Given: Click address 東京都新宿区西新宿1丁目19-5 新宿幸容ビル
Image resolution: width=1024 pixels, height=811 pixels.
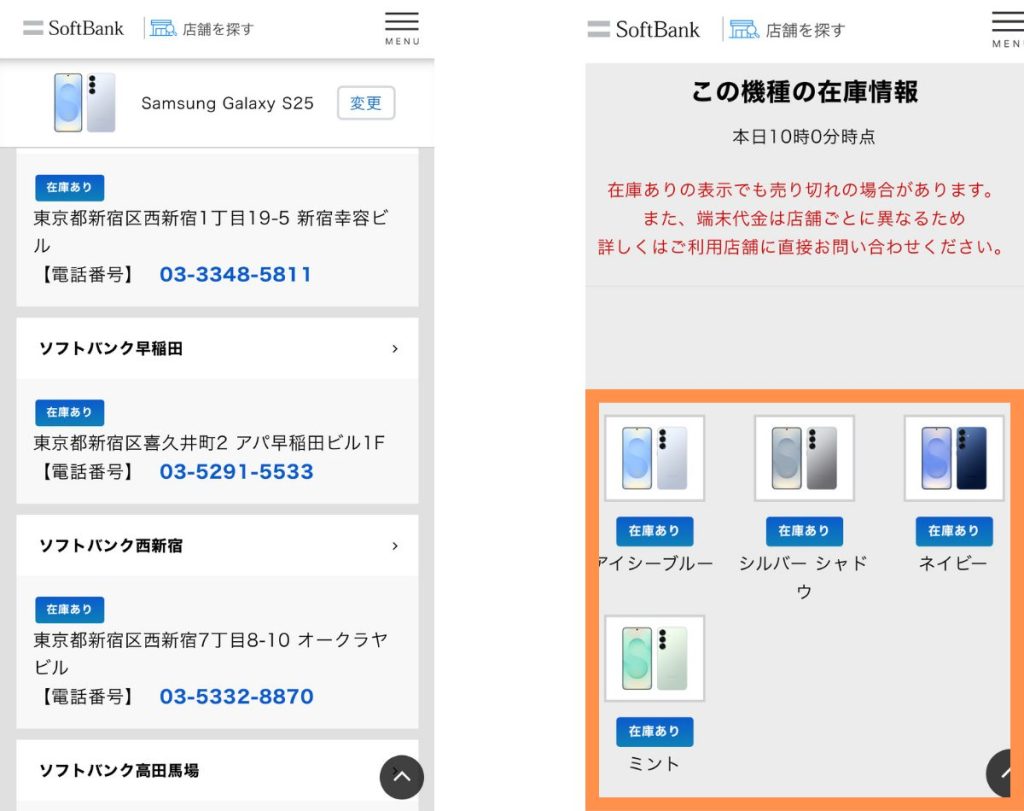Looking at the screenshot, I should tap(211, 231).
